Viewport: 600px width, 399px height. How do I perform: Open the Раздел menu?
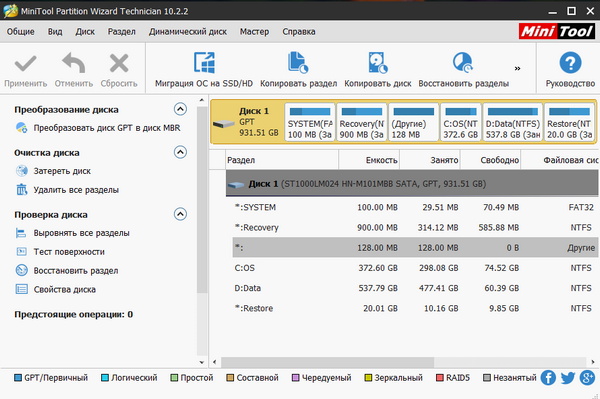tap(121, 32)
